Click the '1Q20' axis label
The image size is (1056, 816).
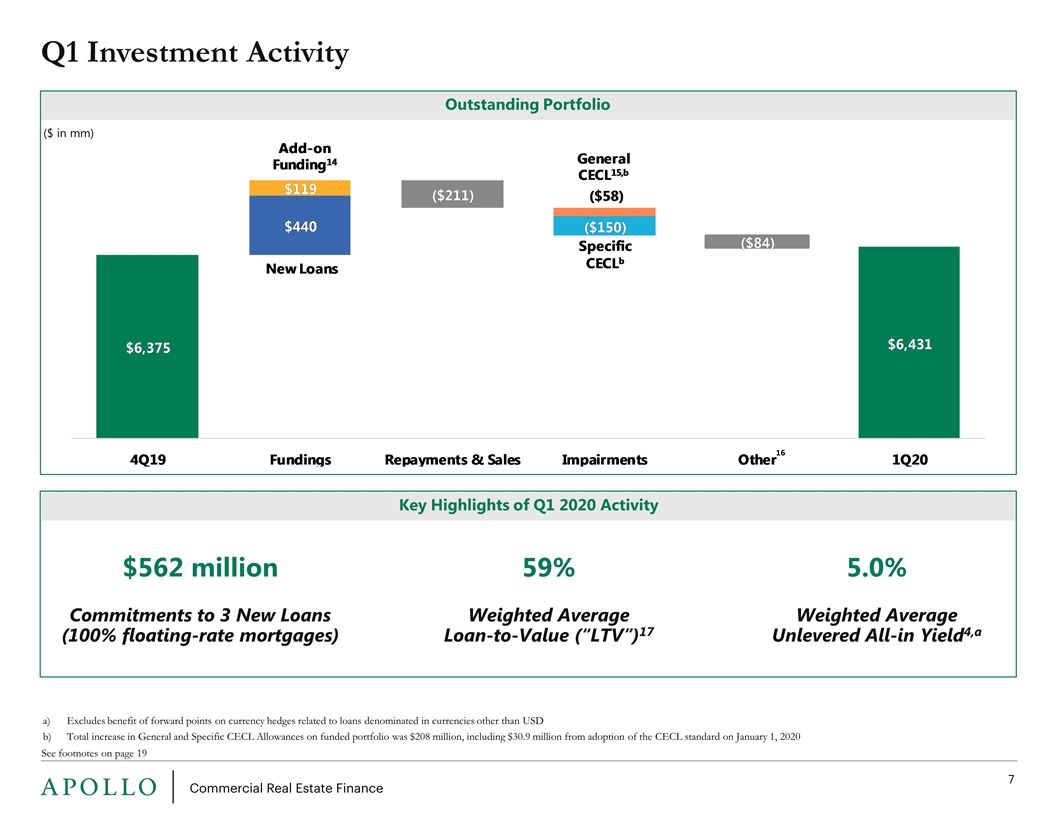coord(910,460)
